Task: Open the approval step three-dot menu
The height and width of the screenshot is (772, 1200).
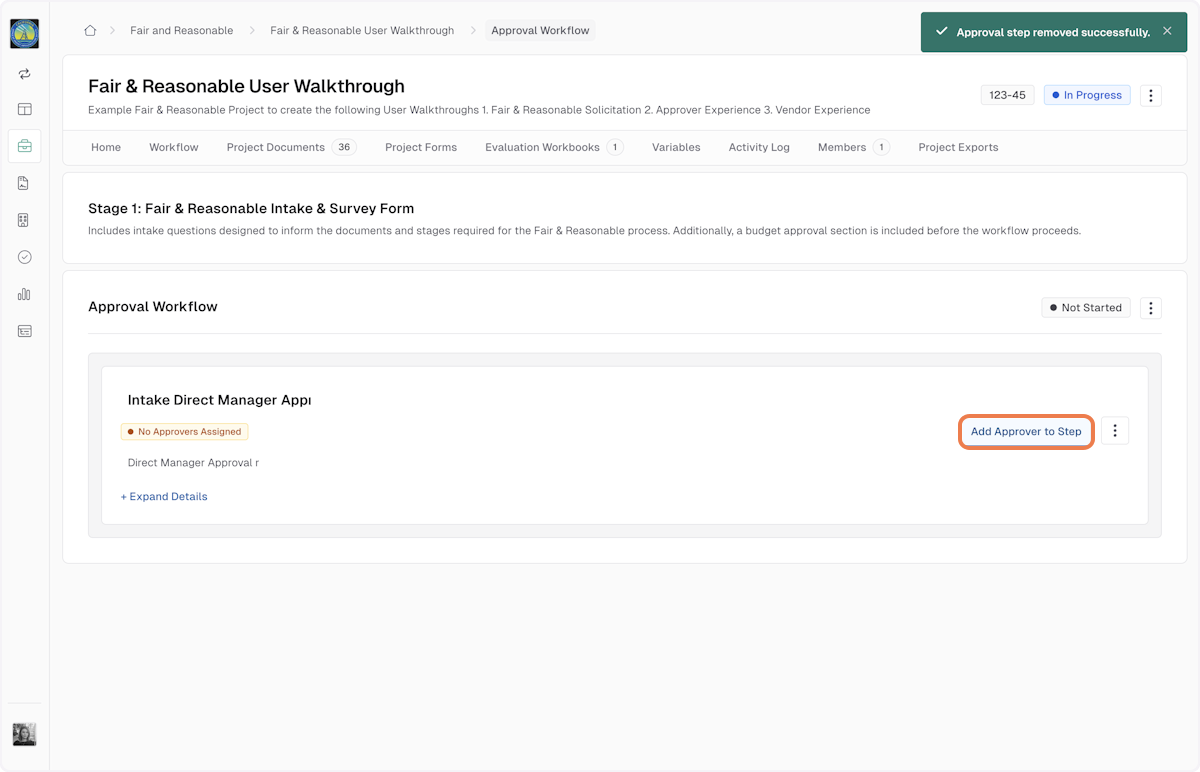Action: pos(1115,431)
